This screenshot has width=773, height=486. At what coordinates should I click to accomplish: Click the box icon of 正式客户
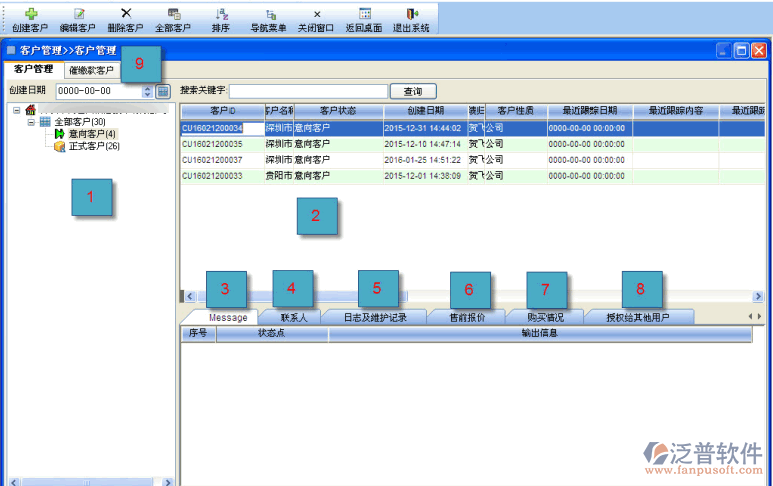pos(60,146)
